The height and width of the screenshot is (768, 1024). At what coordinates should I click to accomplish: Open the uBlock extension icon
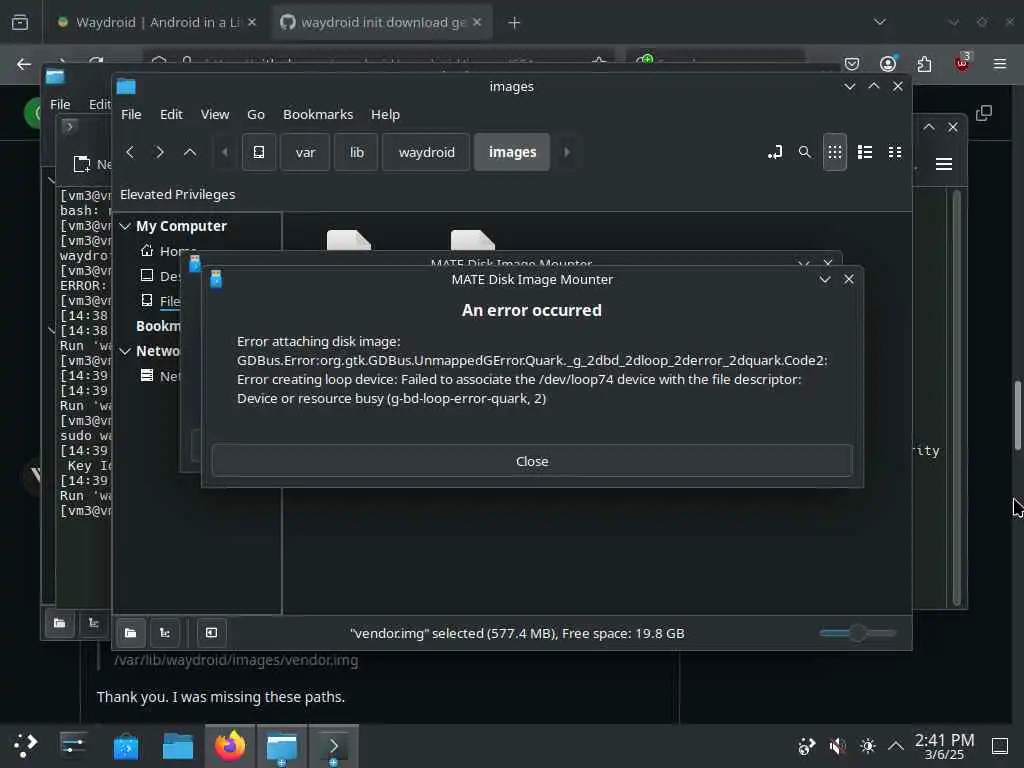pyautogui.click(x=962, y=63)
